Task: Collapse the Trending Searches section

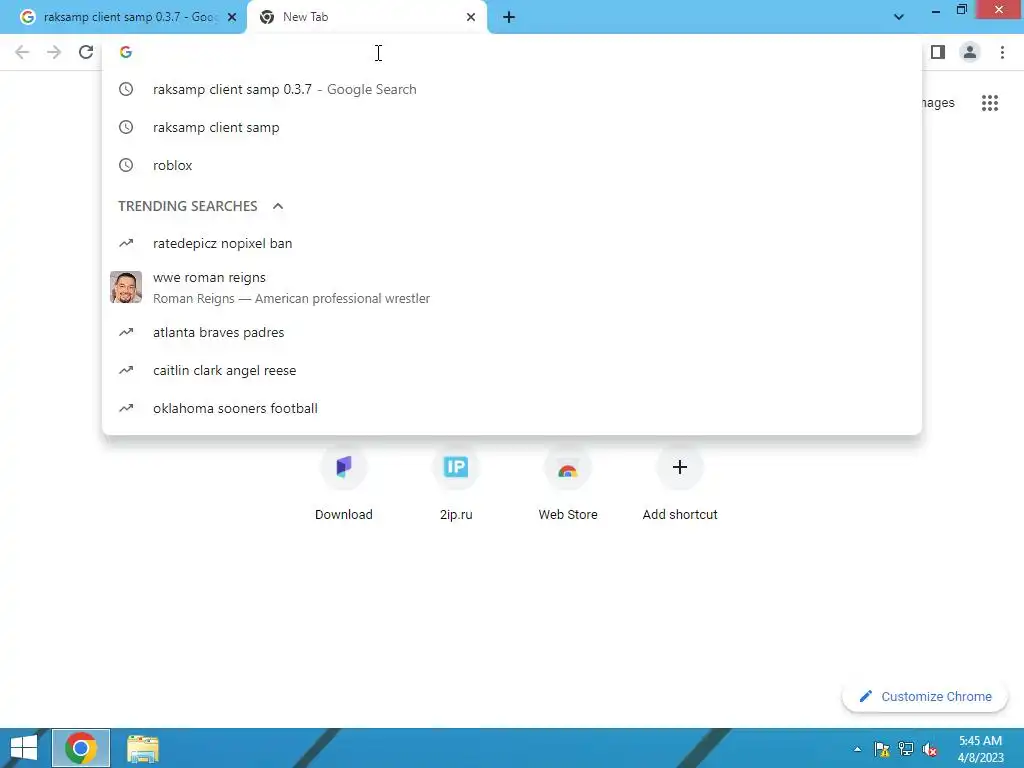Action: [278, 206]
